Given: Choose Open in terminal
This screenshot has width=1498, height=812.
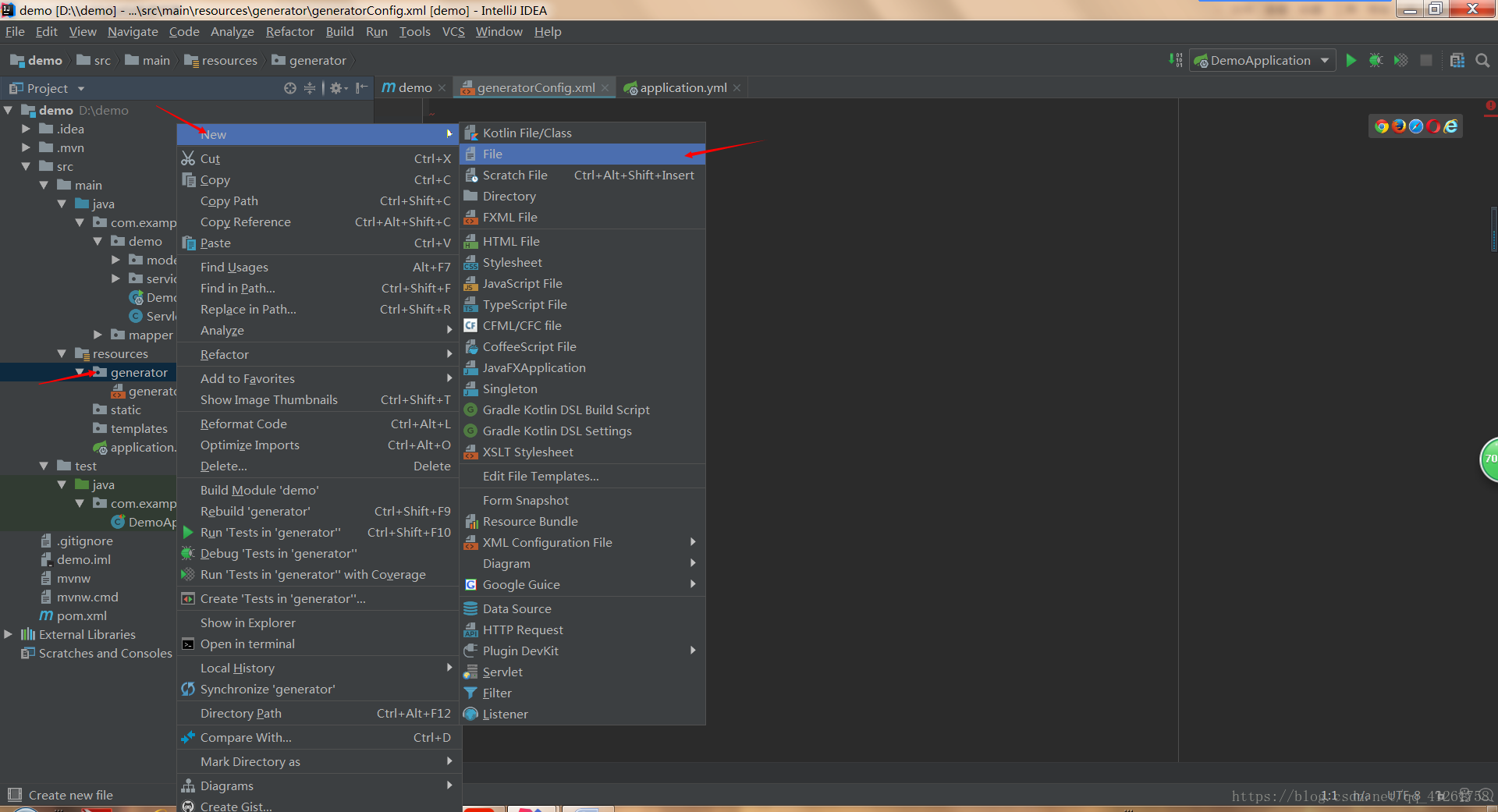Looking at the screenshot, I should pos(319,644).
